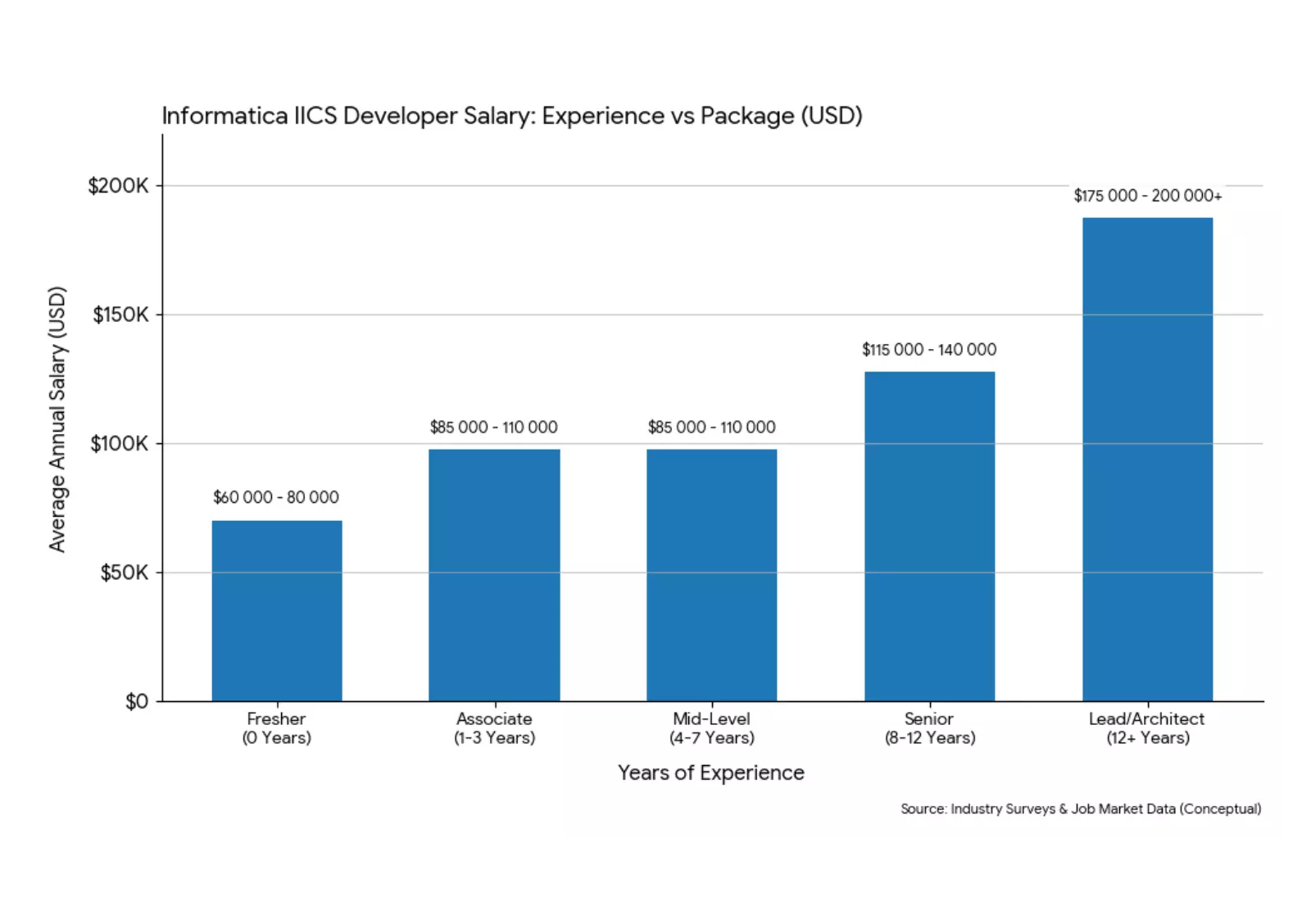Image resolution: width=1311 pixels, height=924 pixels.
Task: Click the Average Annual Salary axis title
Action: (57, 419)
